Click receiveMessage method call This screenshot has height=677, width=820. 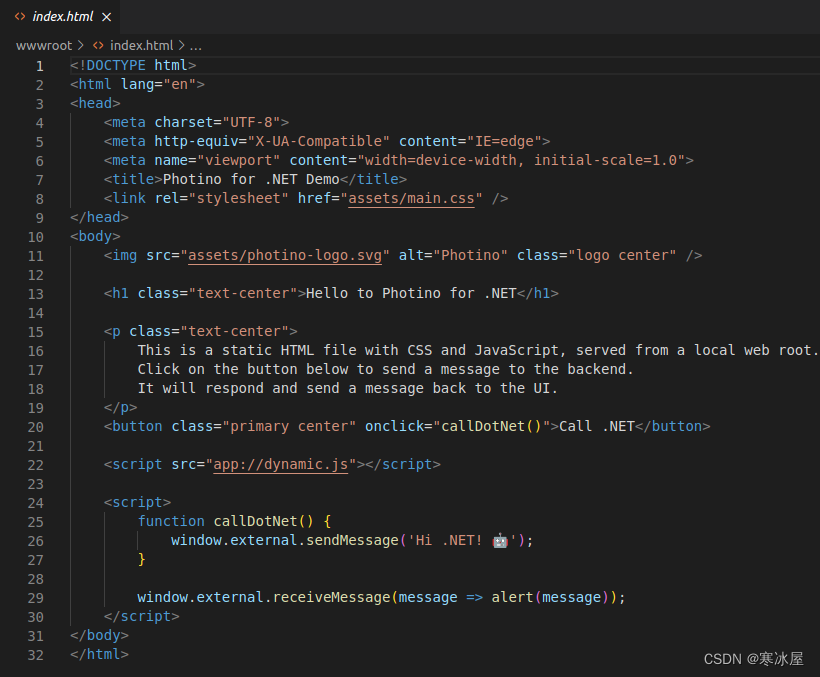tap(332, 598)
